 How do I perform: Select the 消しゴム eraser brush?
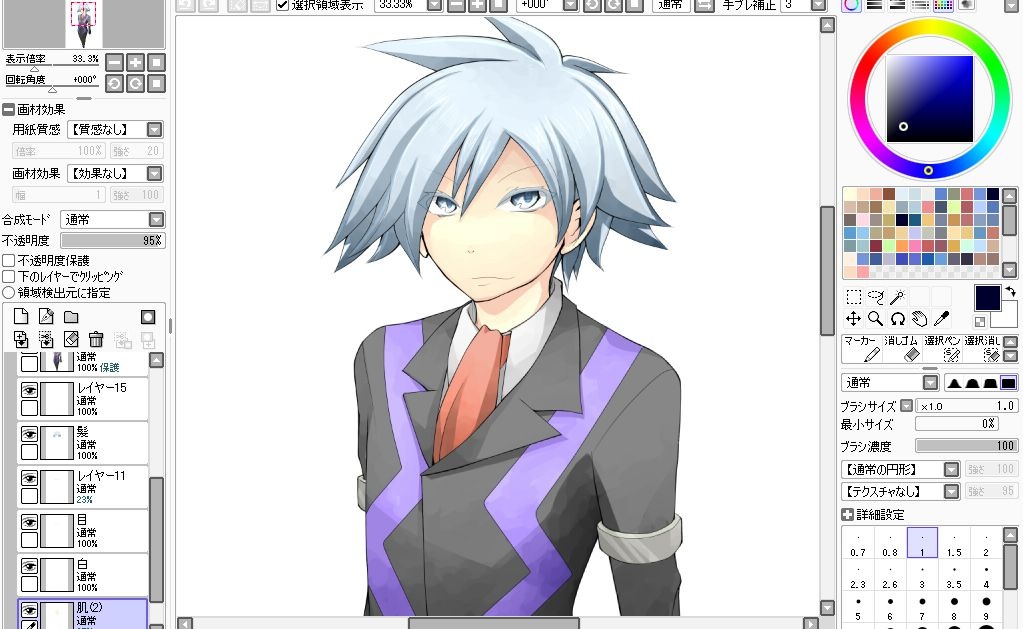click(901, 349)
